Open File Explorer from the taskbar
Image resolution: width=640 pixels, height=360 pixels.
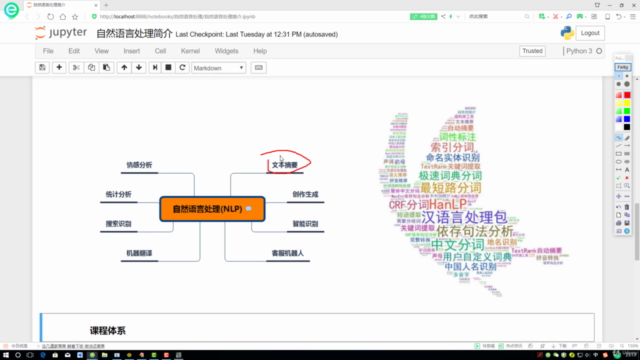pos(104,355)
